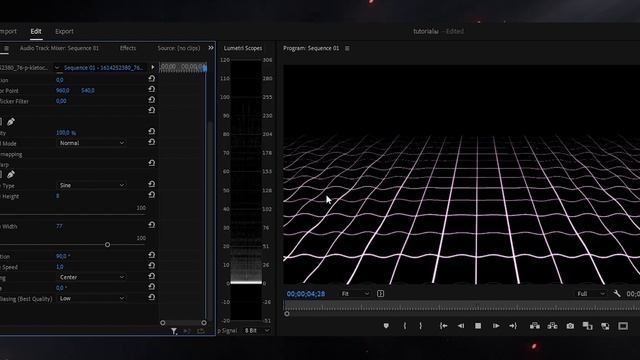Click the filter properties funnel icon
The height and width of the screenshot is (360, 640).
coord(174,331)
